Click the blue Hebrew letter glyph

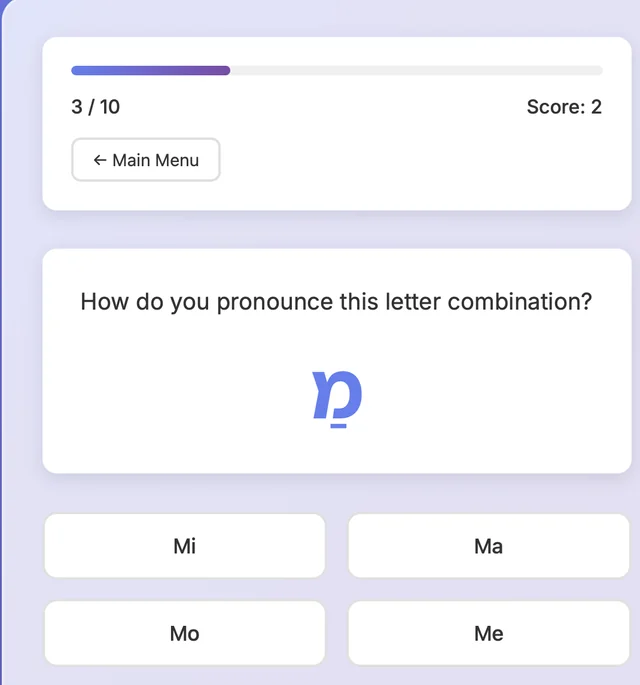click(337, 394)
